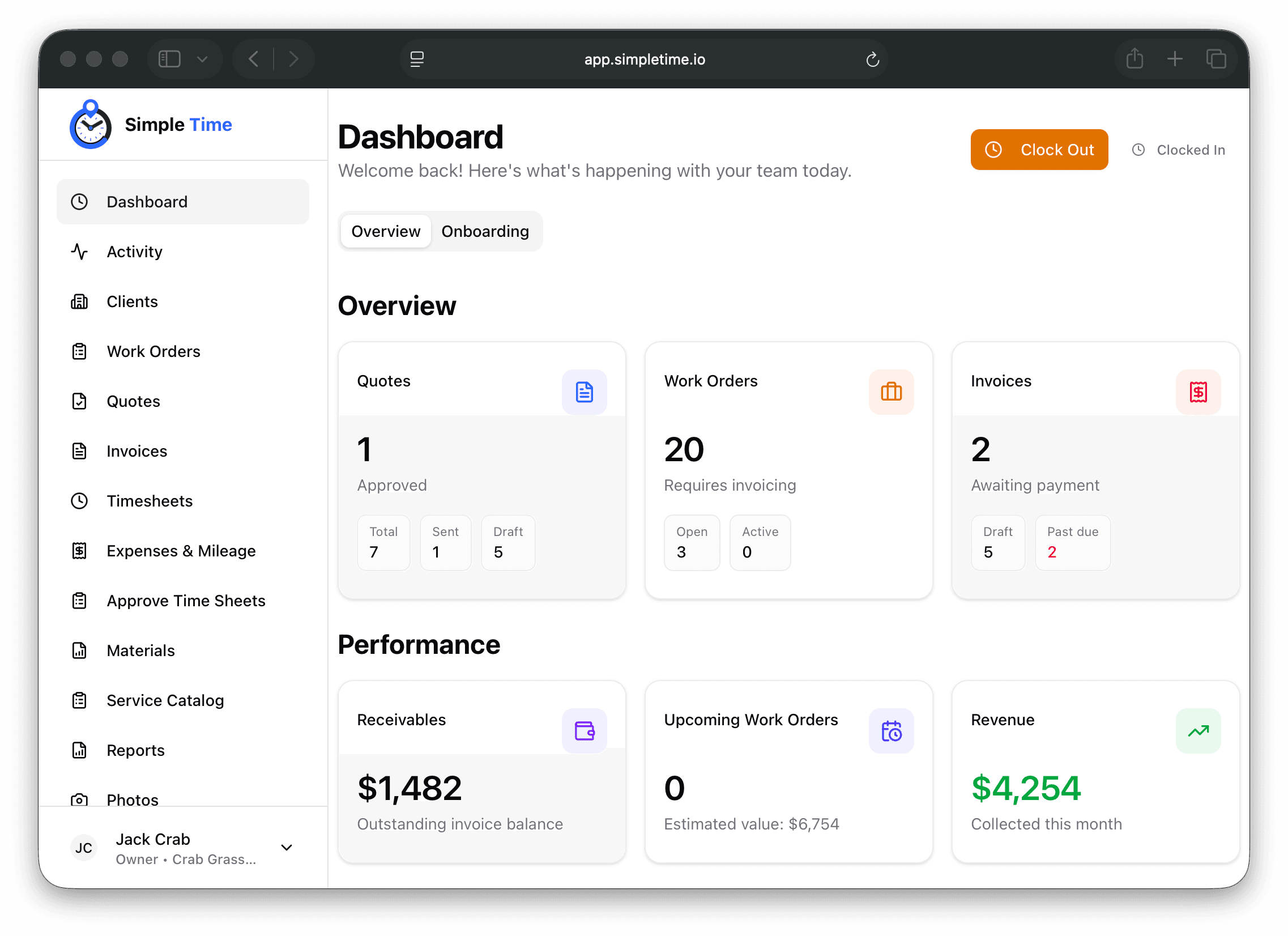Click the '20' requires invoicing count
This screenshot has height=936, width=1288.
tap(684, 450)
